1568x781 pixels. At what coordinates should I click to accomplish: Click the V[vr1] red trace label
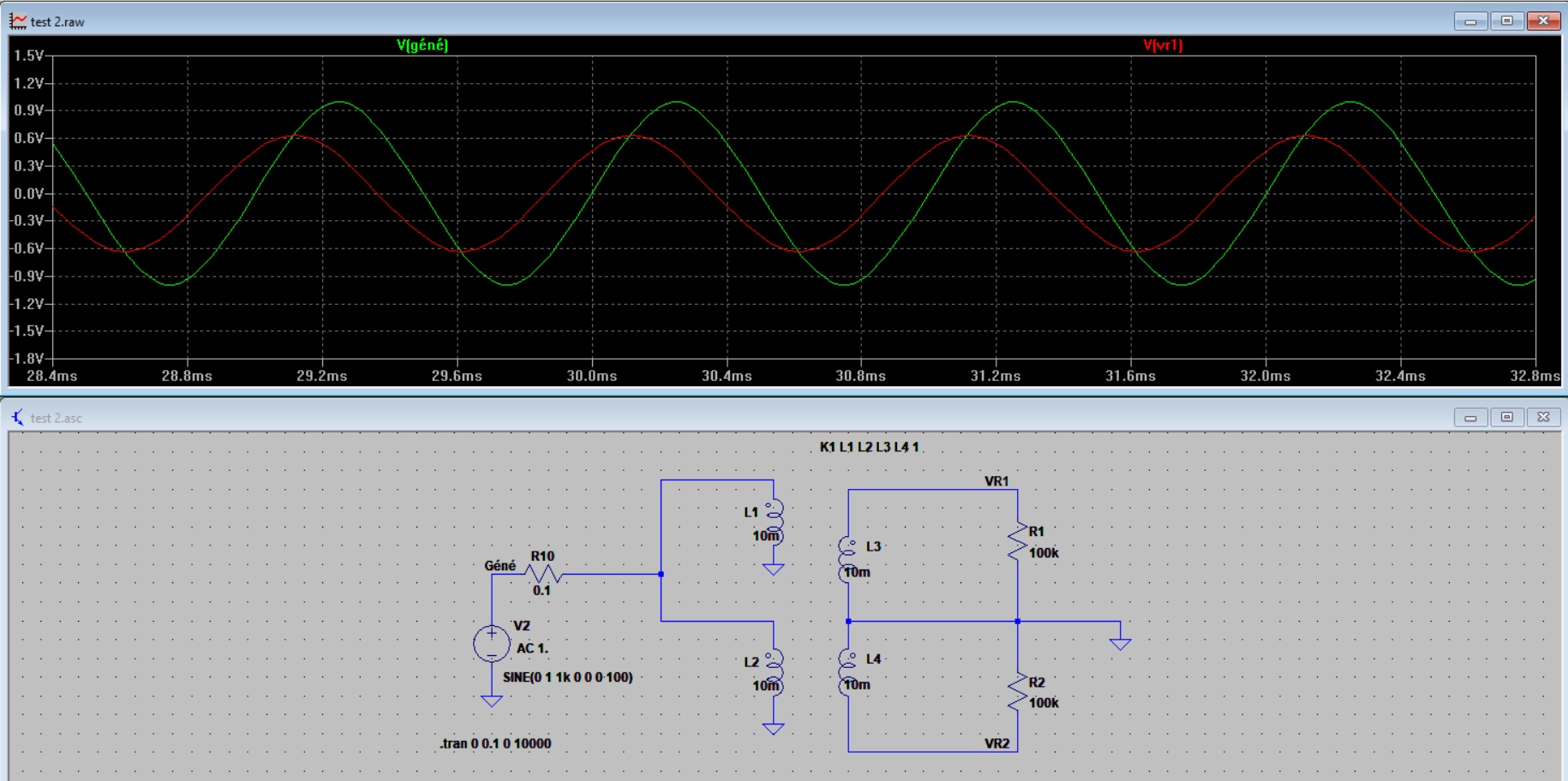click(1162, 45)
